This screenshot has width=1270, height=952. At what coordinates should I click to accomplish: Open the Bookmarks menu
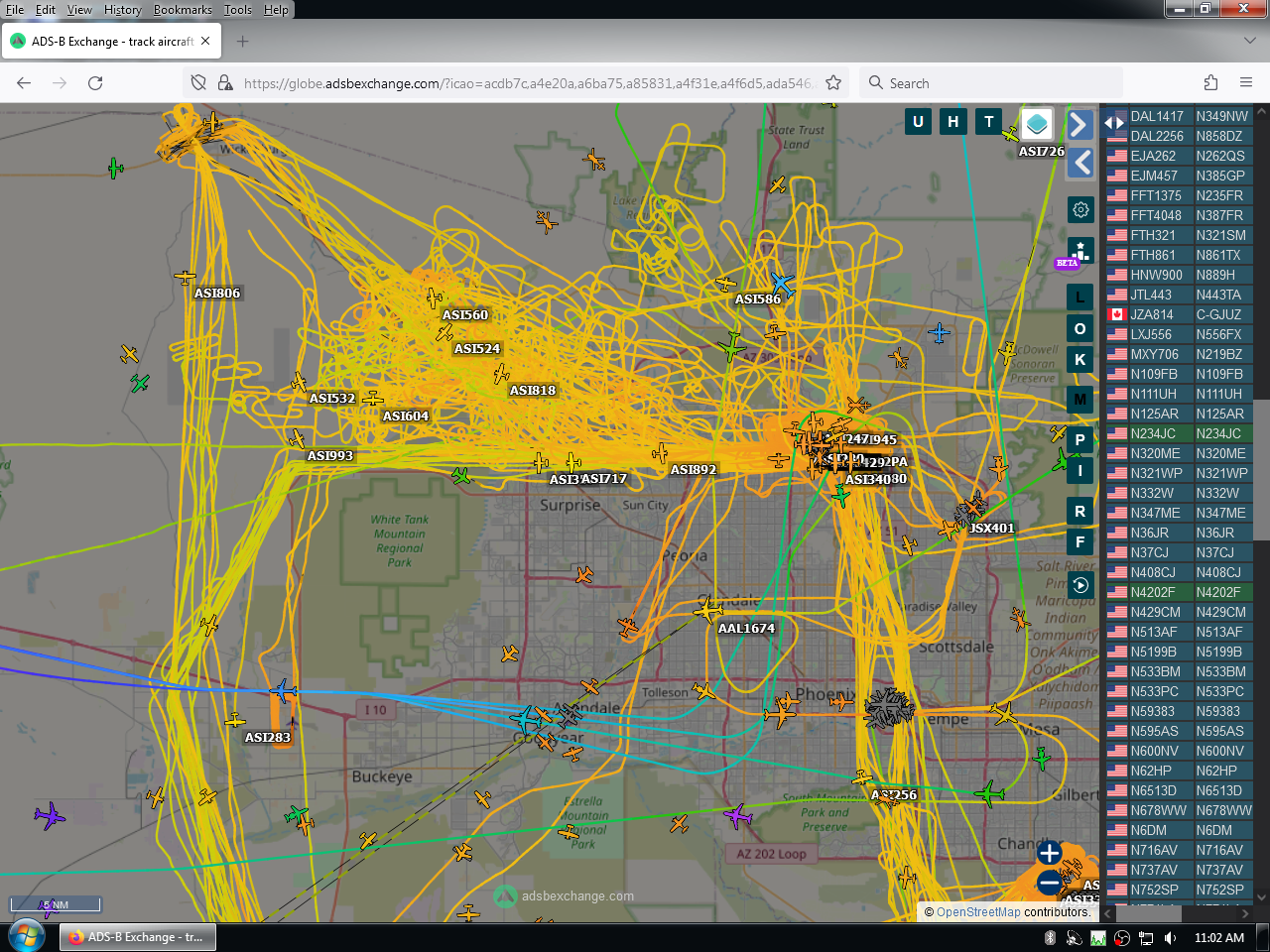tap(183, 10)
